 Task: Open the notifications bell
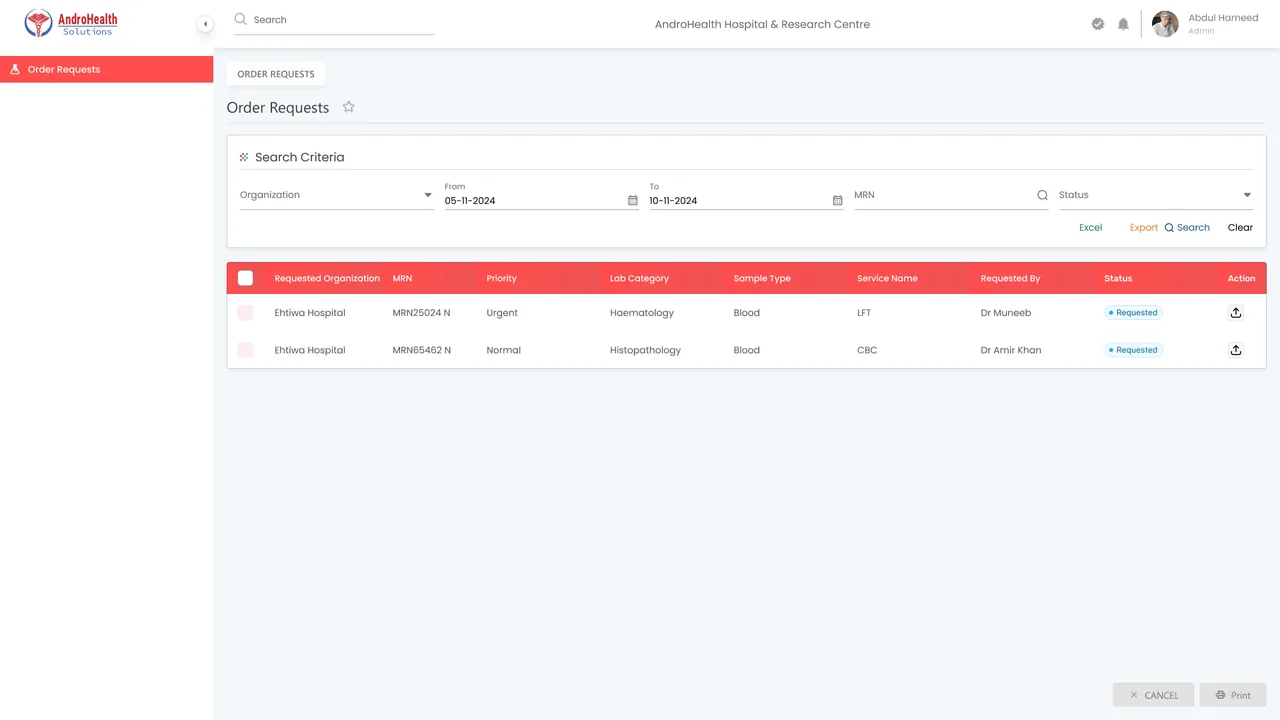click(x=1123, y=24)
